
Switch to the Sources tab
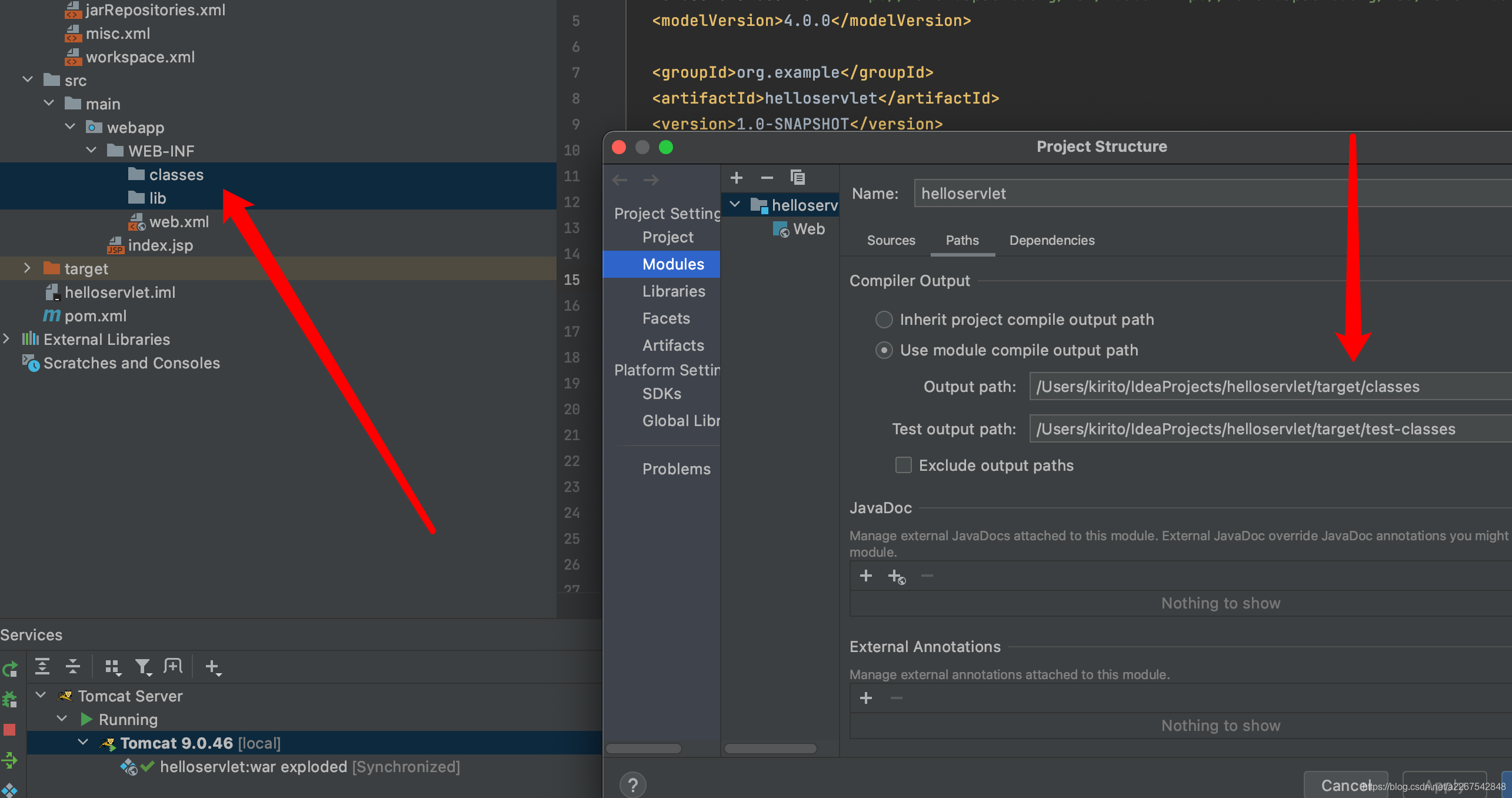[x=891, y=240]
